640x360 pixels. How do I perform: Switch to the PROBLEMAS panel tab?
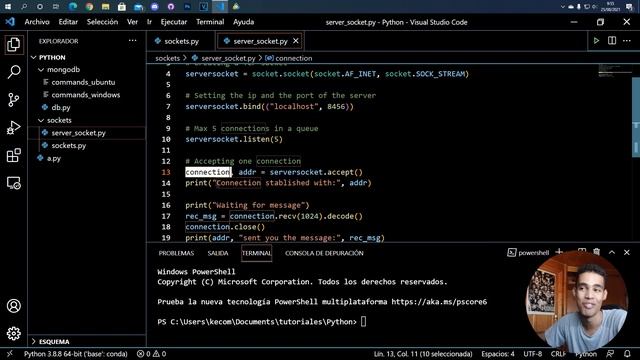click(176, 253)
